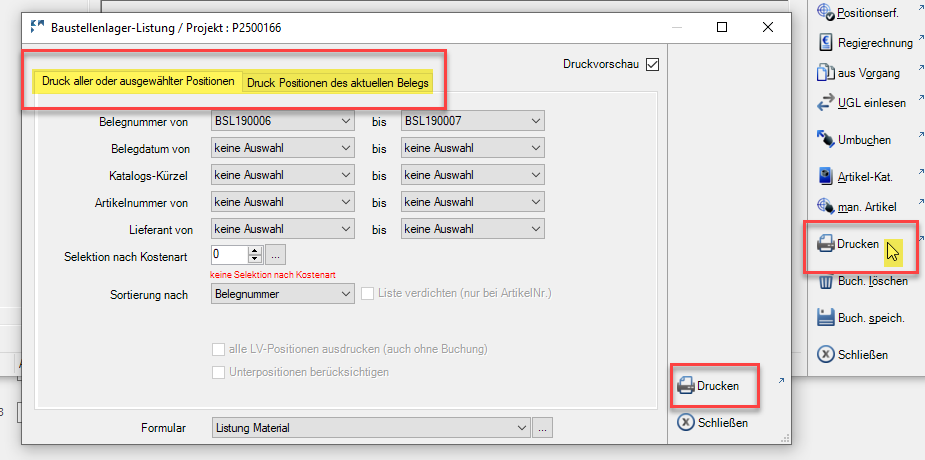The height and width of the screenshot is (460, 925).
Task: Click the Buch. speich. floppy disk icon
Action: 825,317
